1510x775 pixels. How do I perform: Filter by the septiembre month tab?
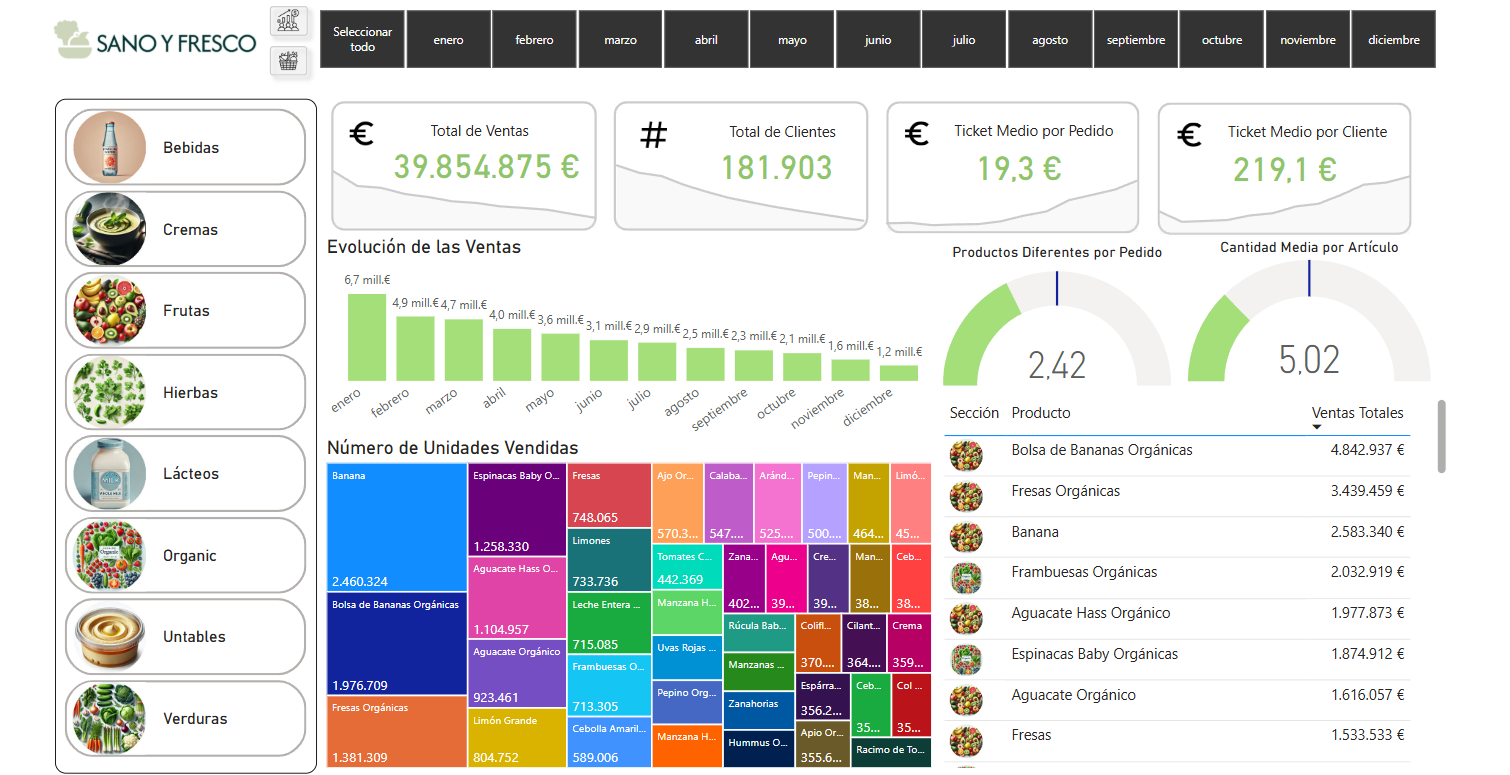coord(1136,40)
